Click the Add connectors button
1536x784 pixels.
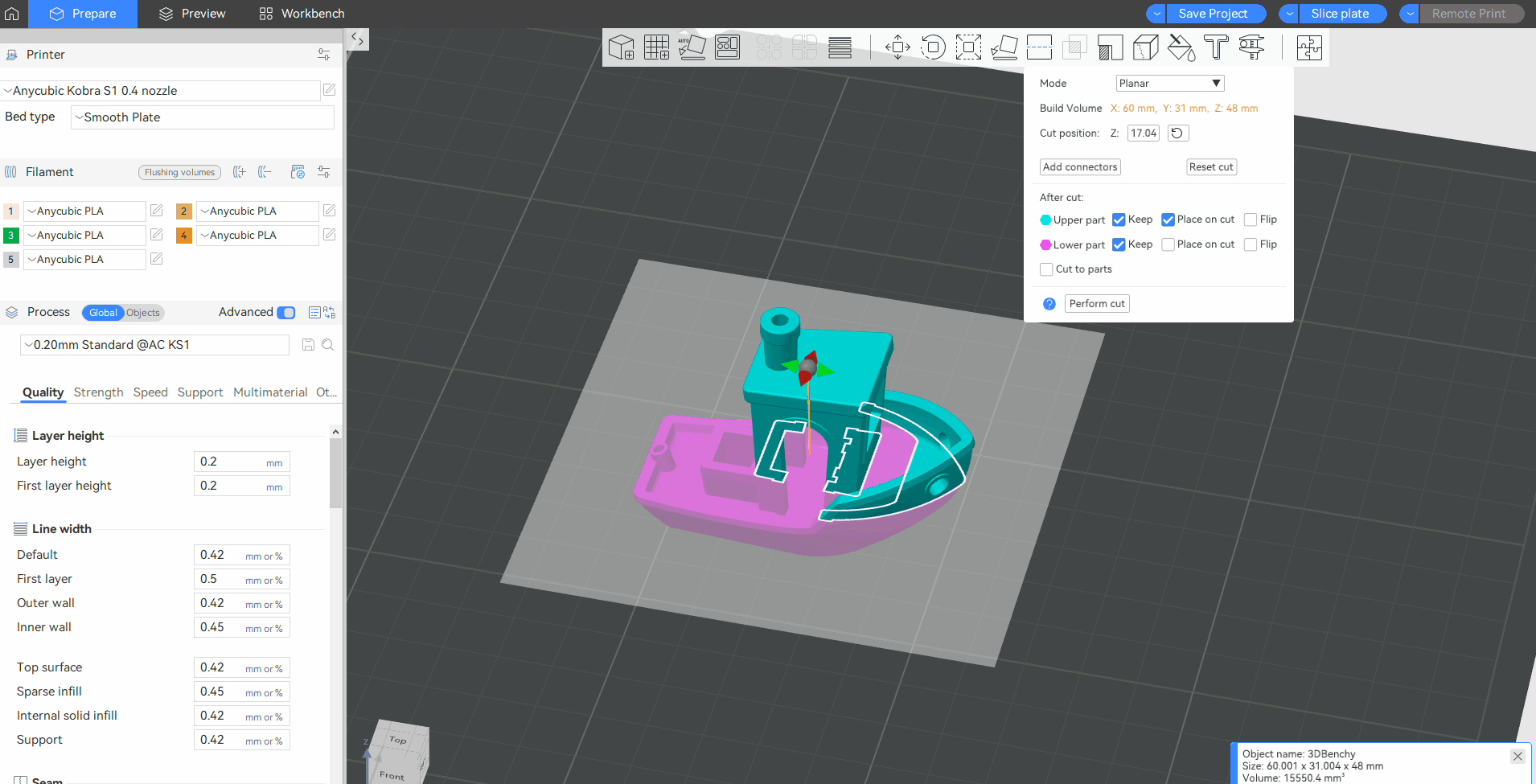point(1080,167)
